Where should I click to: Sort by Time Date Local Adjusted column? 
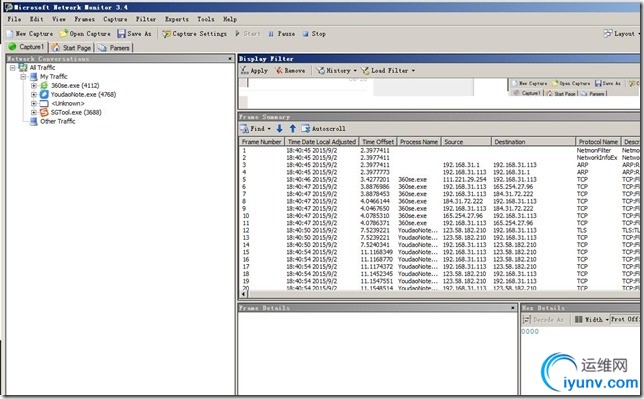[322, 142]
